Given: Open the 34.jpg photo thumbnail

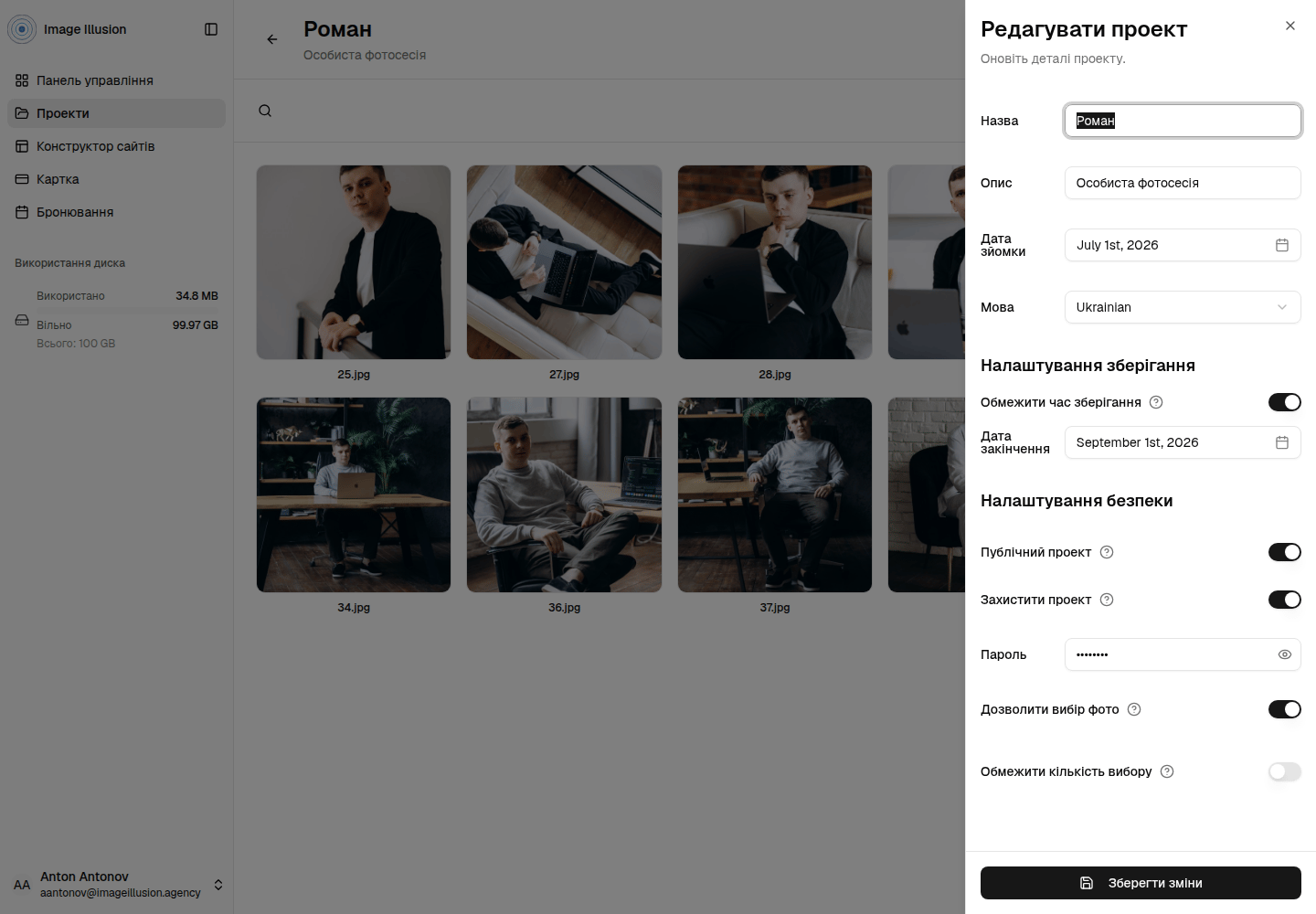Looking at the screenshot, I should click(x=354, y=494).
